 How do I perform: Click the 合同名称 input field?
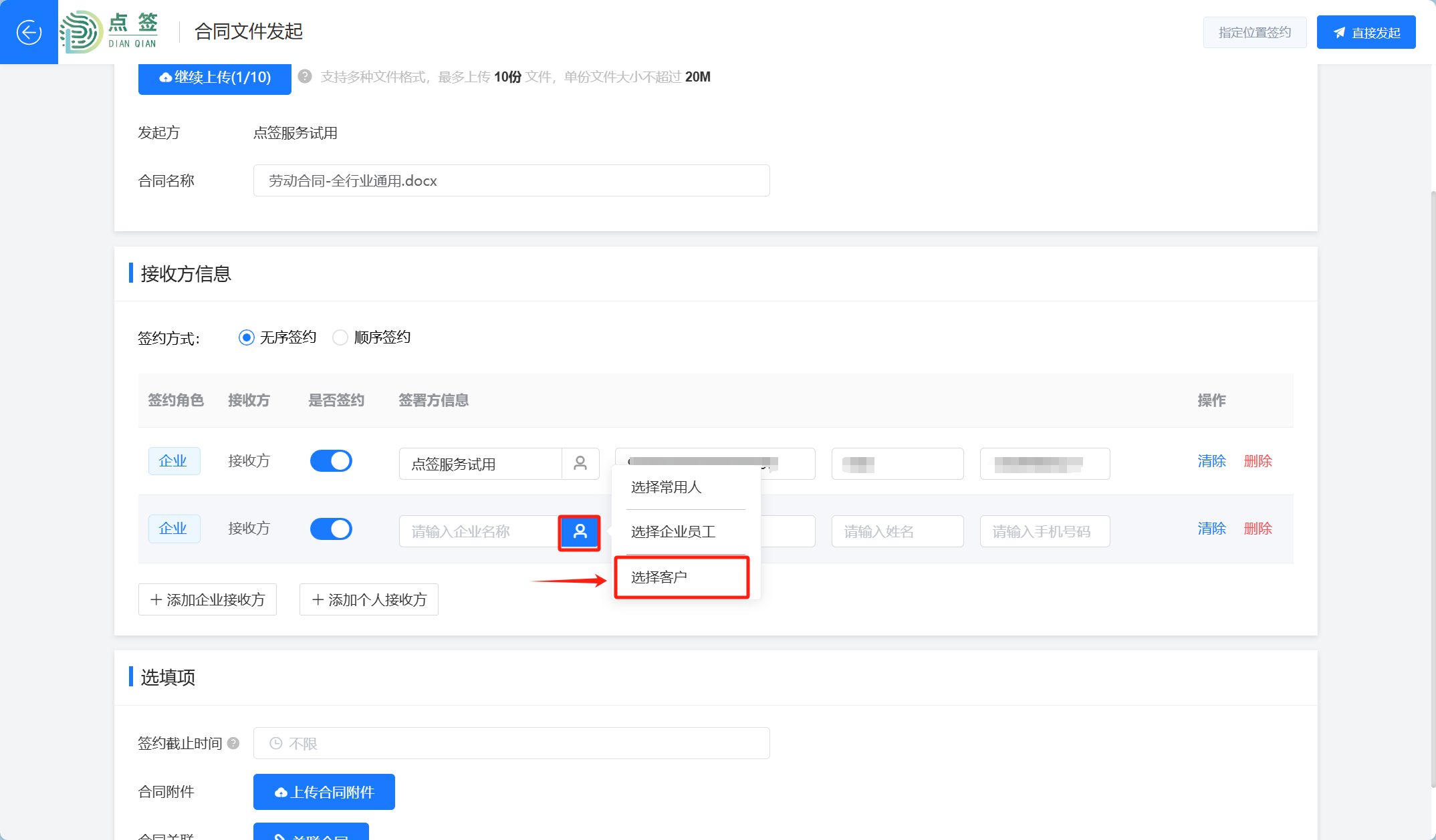point(511,180)
